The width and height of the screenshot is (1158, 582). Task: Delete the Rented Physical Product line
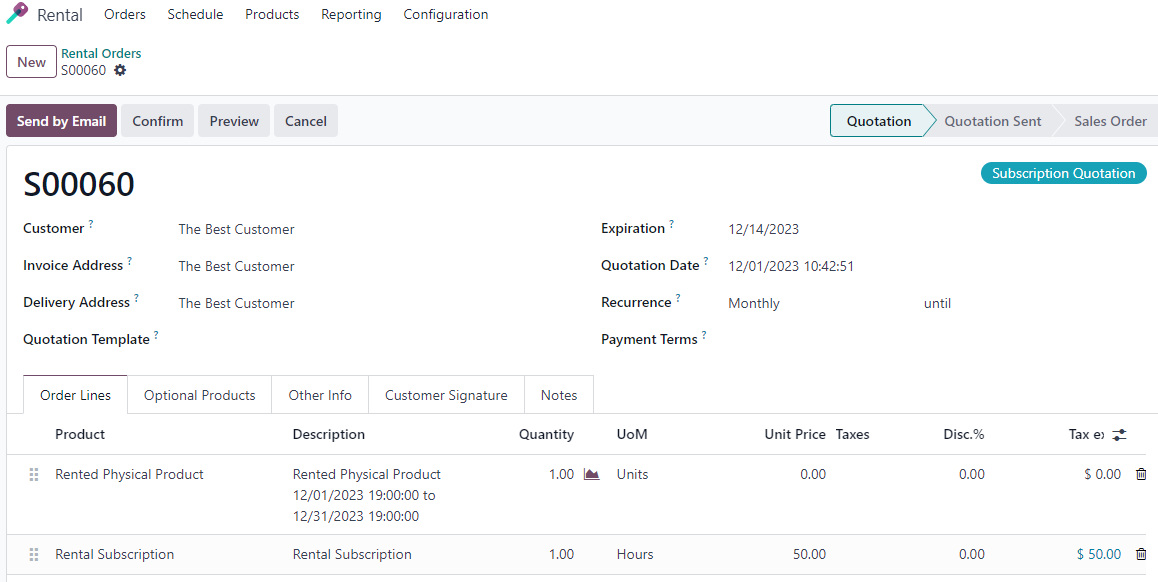[x=1141, y=474]
